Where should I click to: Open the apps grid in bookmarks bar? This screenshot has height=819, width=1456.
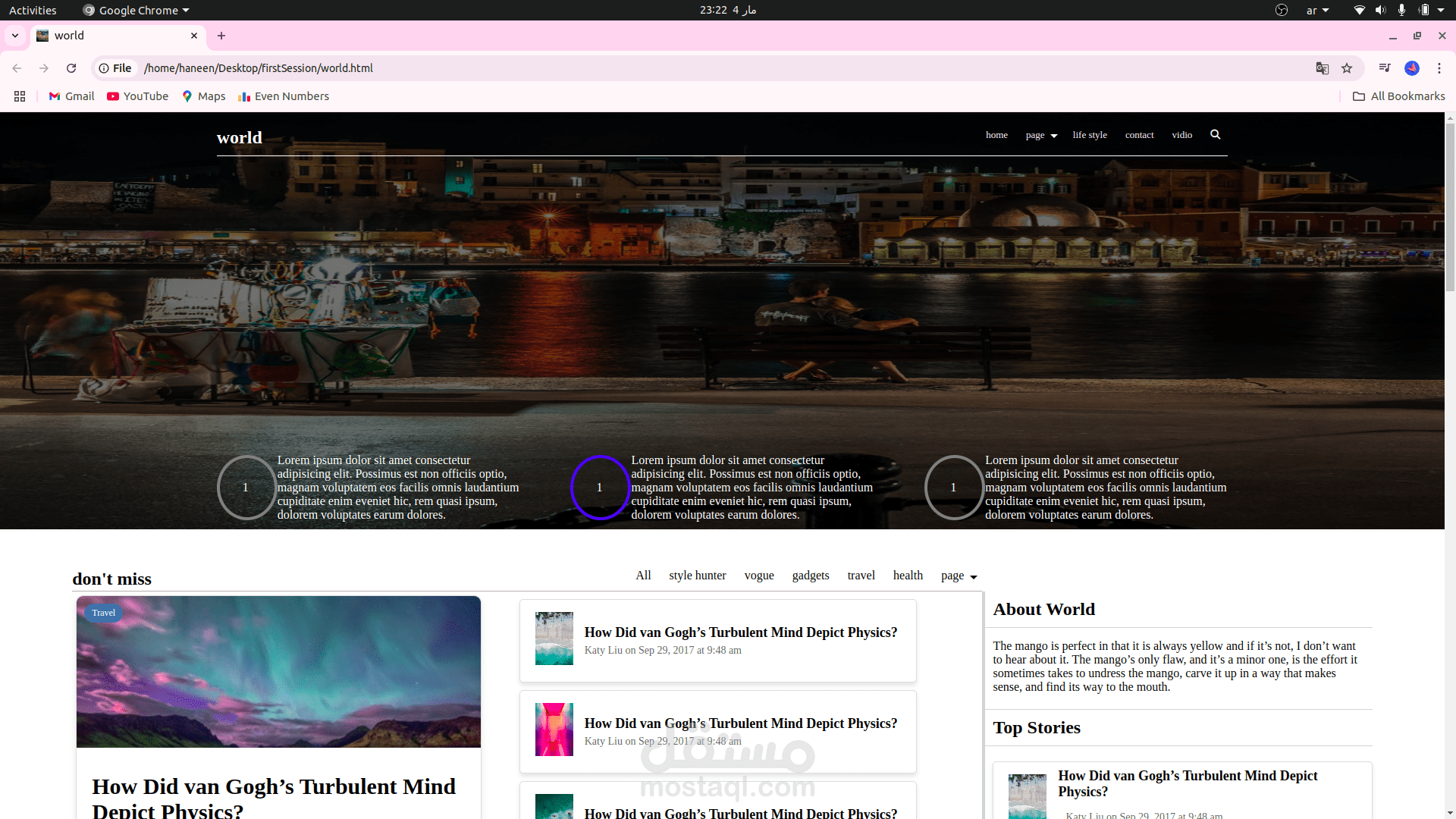(20, 96)
